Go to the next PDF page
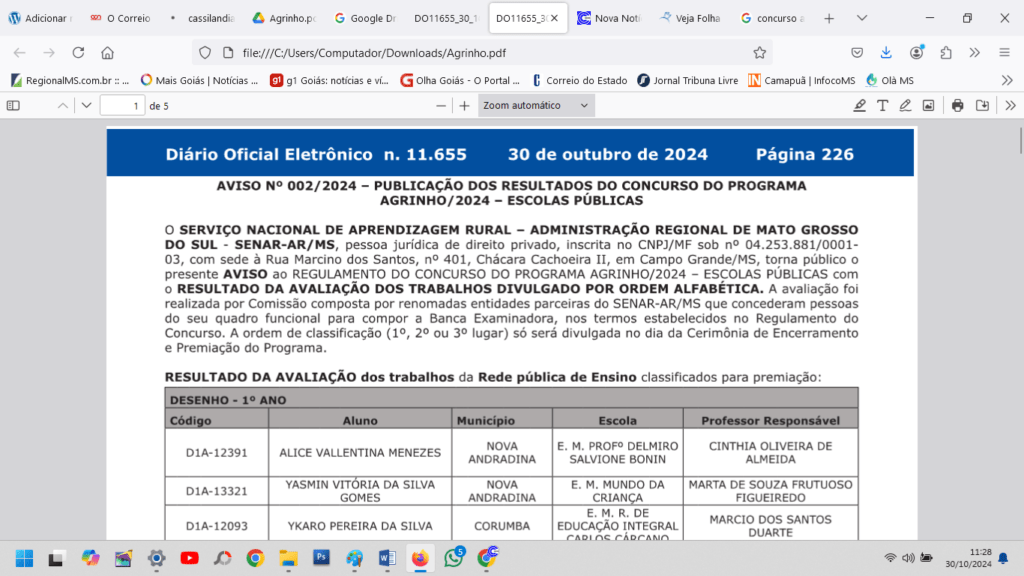This screenshot has width=1024, height=576. click(86, 105)
